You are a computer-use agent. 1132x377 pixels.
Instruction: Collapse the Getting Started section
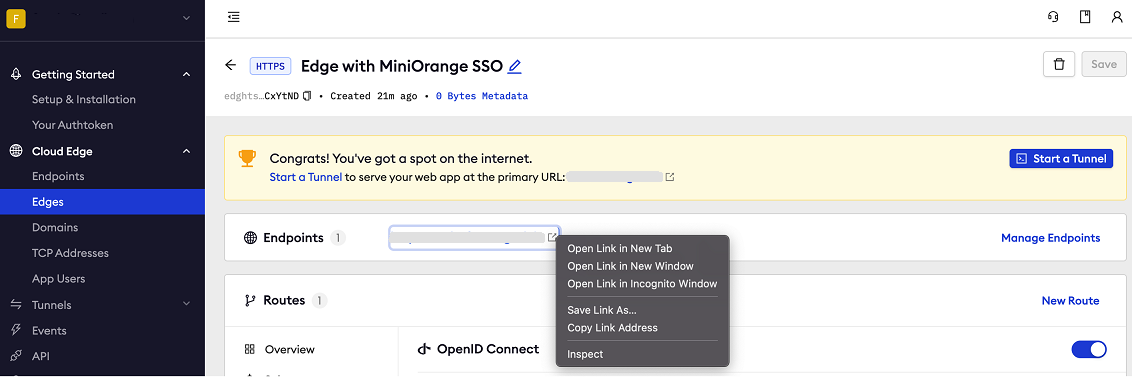coord(186,74)
